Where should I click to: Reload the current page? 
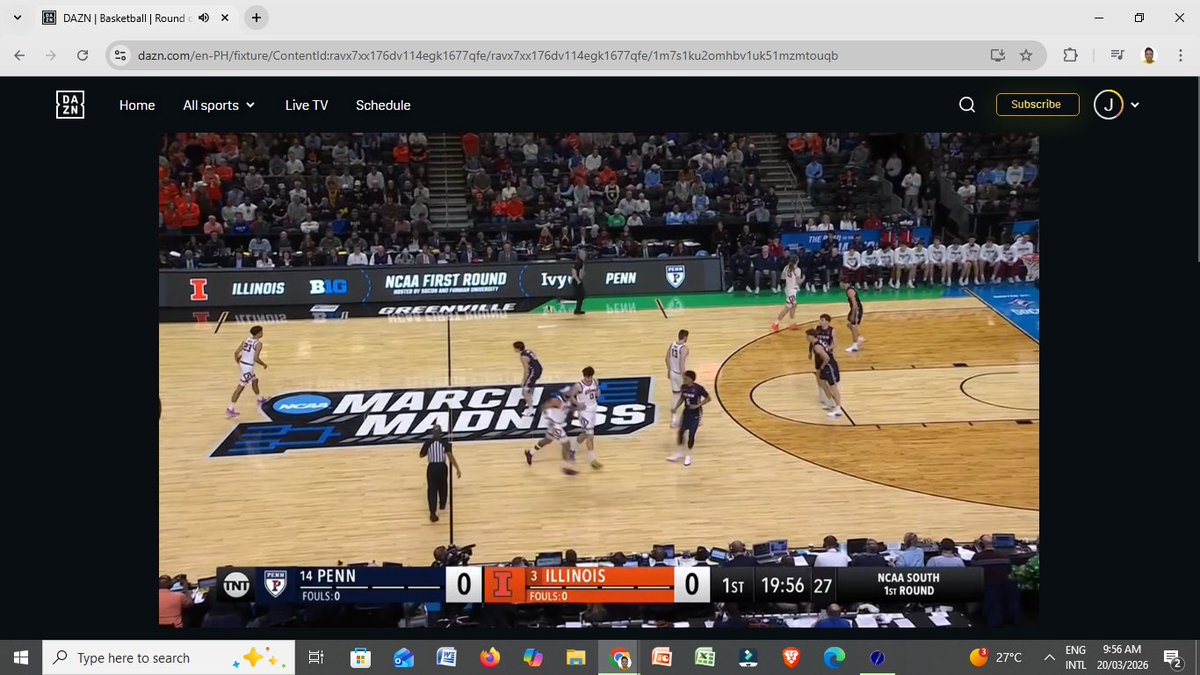82,56
